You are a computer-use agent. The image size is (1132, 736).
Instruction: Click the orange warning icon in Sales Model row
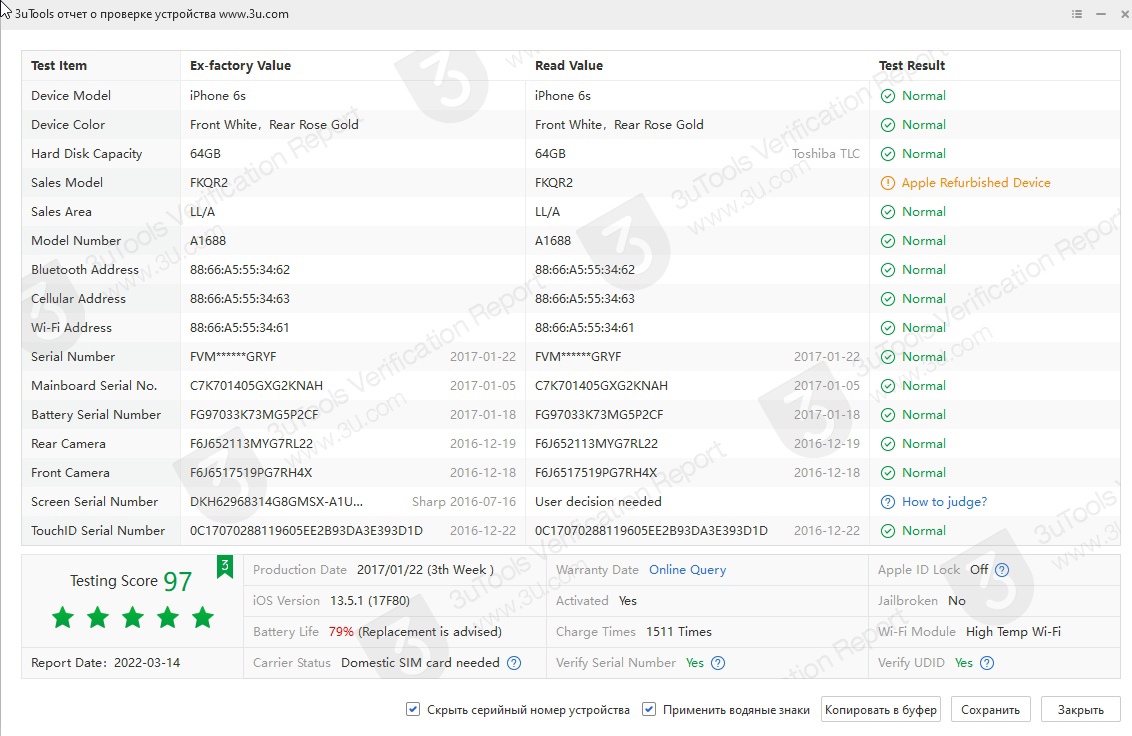(888, 183)
